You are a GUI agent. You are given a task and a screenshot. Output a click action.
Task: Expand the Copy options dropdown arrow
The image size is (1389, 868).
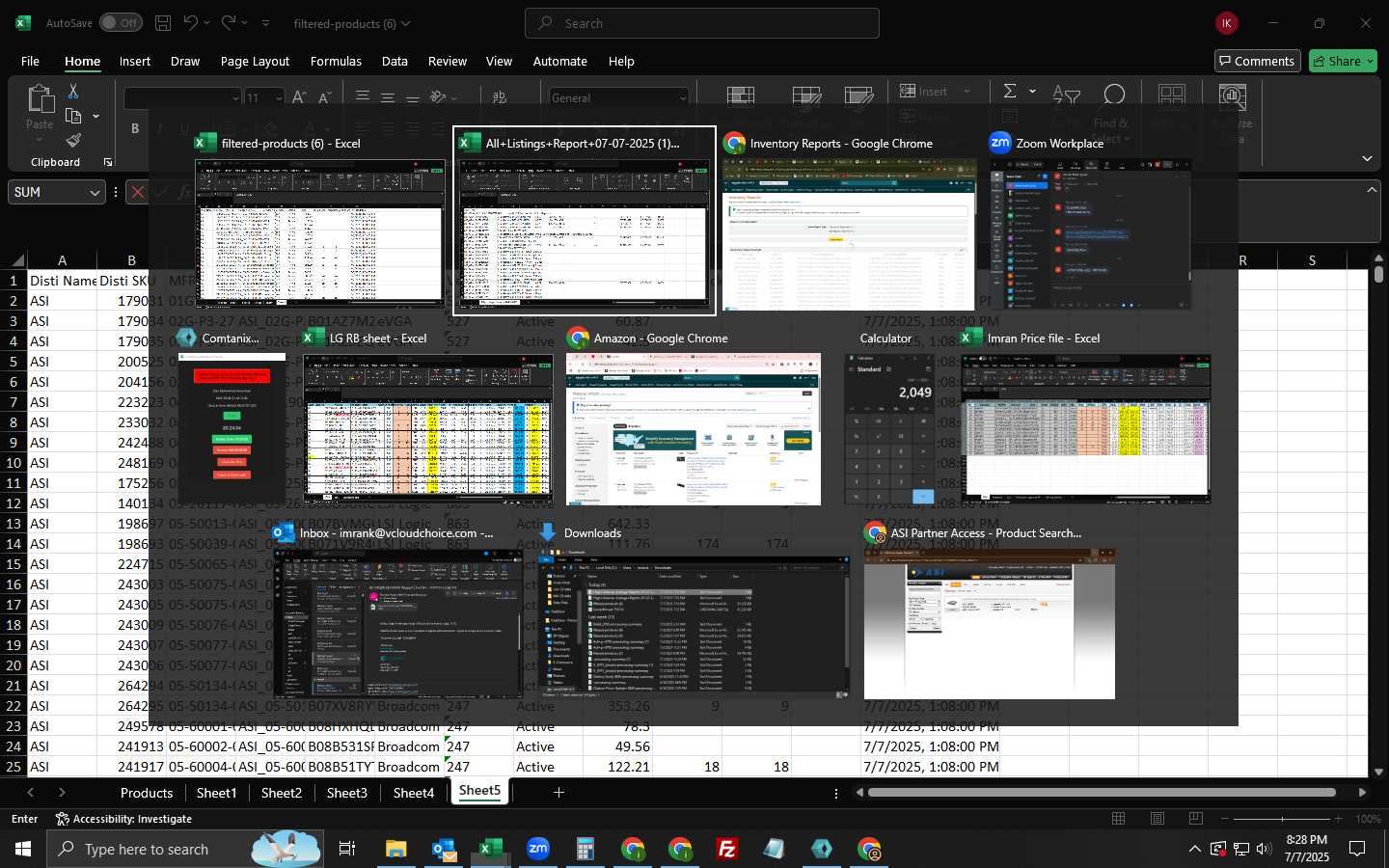point(95,117)
